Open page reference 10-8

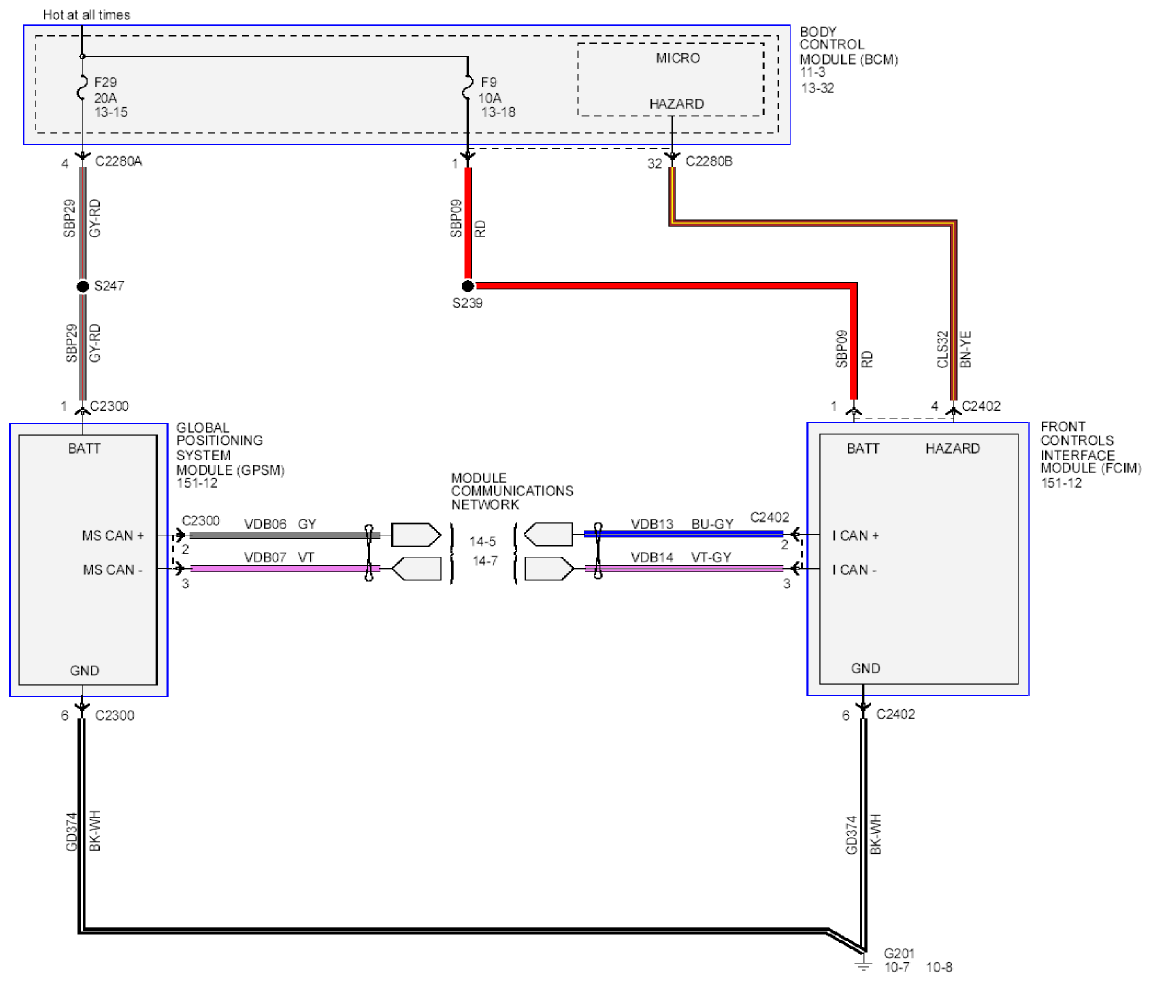(x=939, y=967)
